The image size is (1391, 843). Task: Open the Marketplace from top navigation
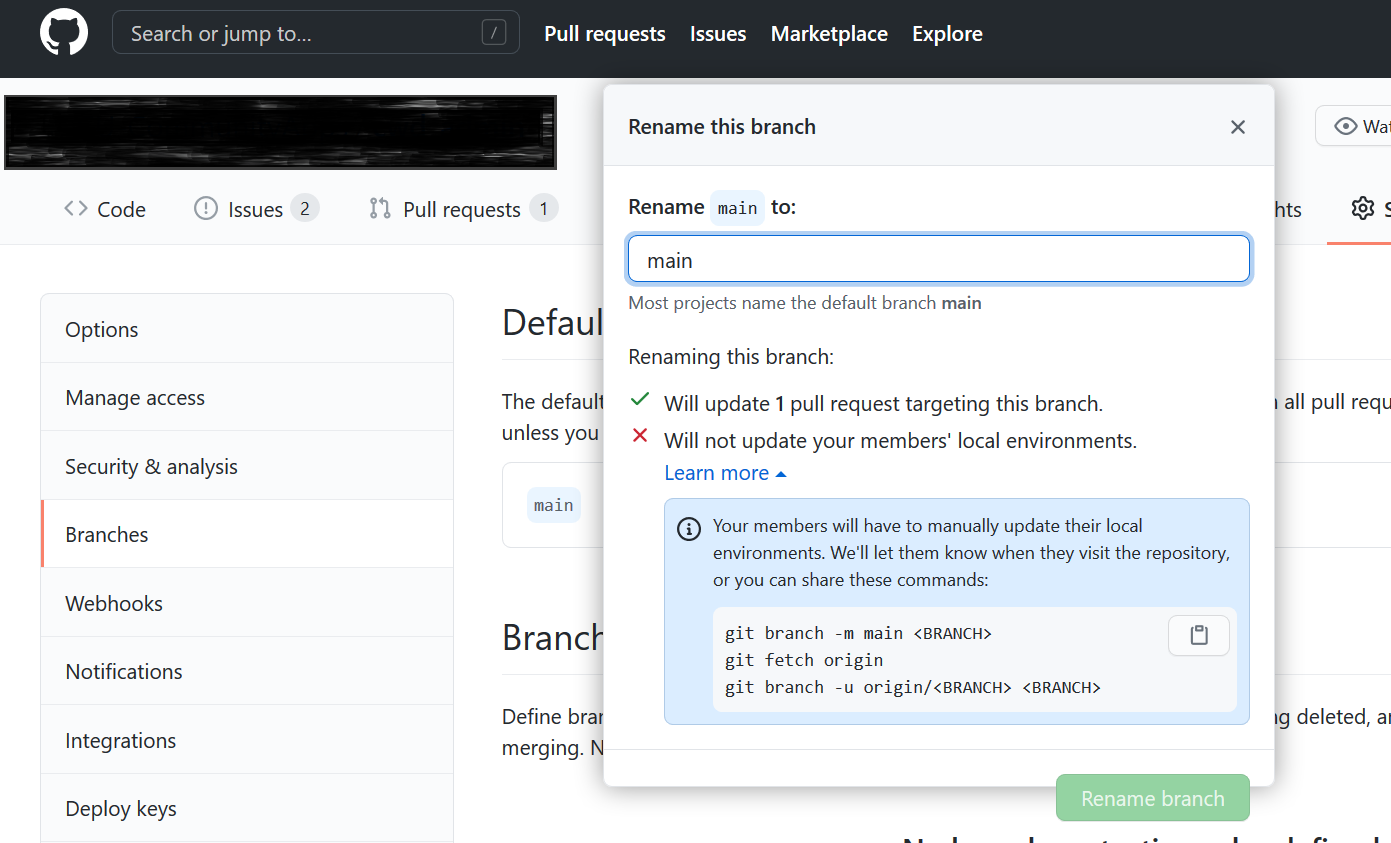829,33
